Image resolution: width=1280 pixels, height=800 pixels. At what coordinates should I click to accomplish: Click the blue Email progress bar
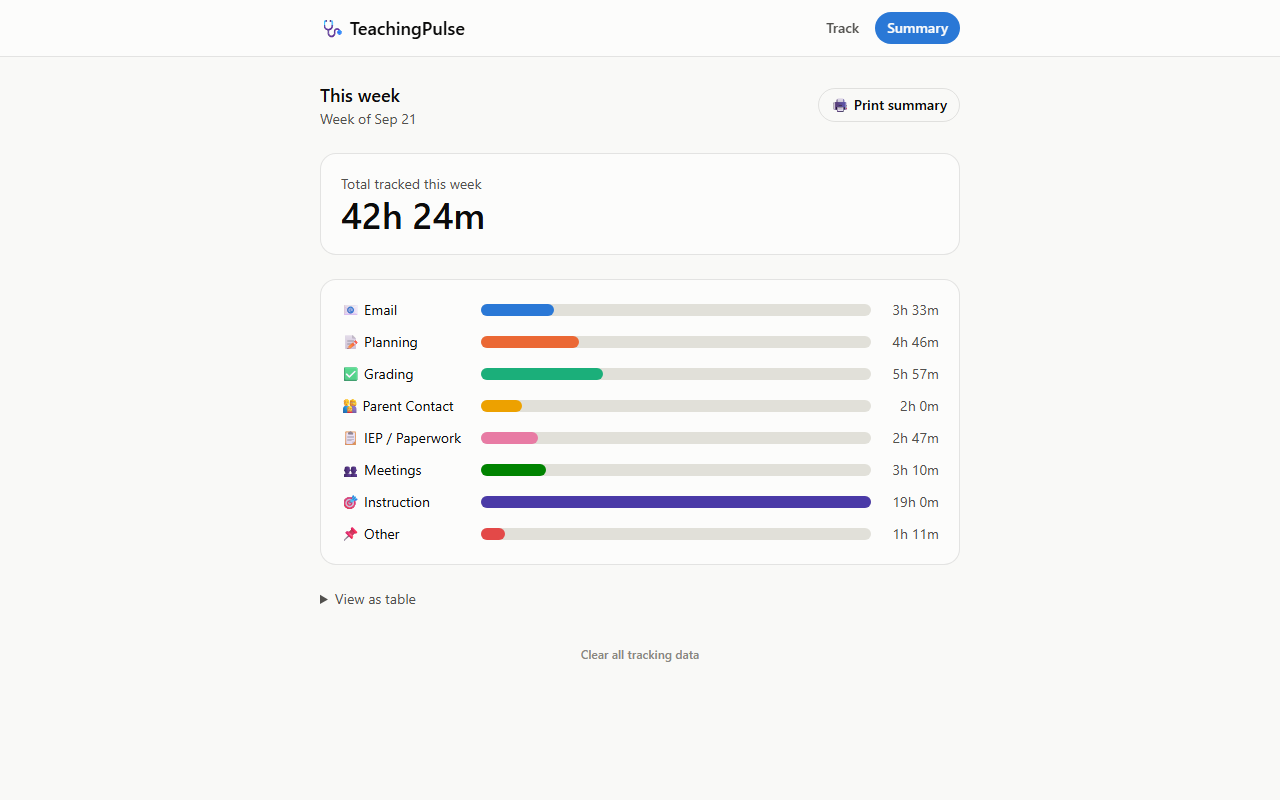pos(517,310)
